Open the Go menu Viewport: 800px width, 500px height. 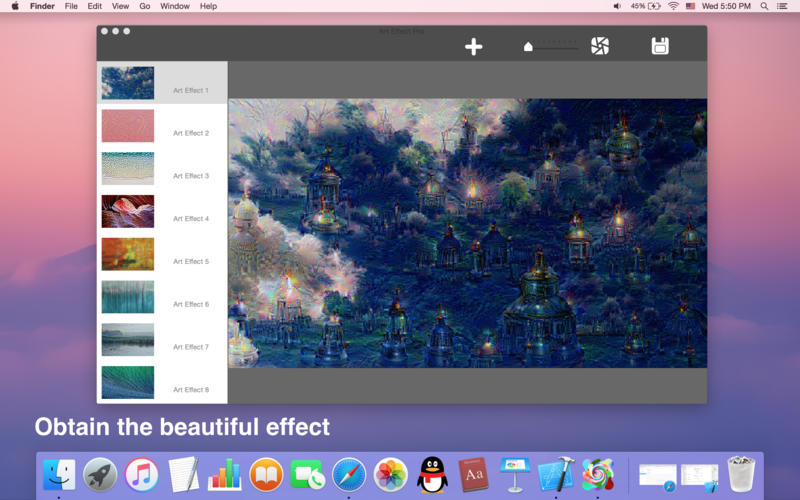coord(145,6)
